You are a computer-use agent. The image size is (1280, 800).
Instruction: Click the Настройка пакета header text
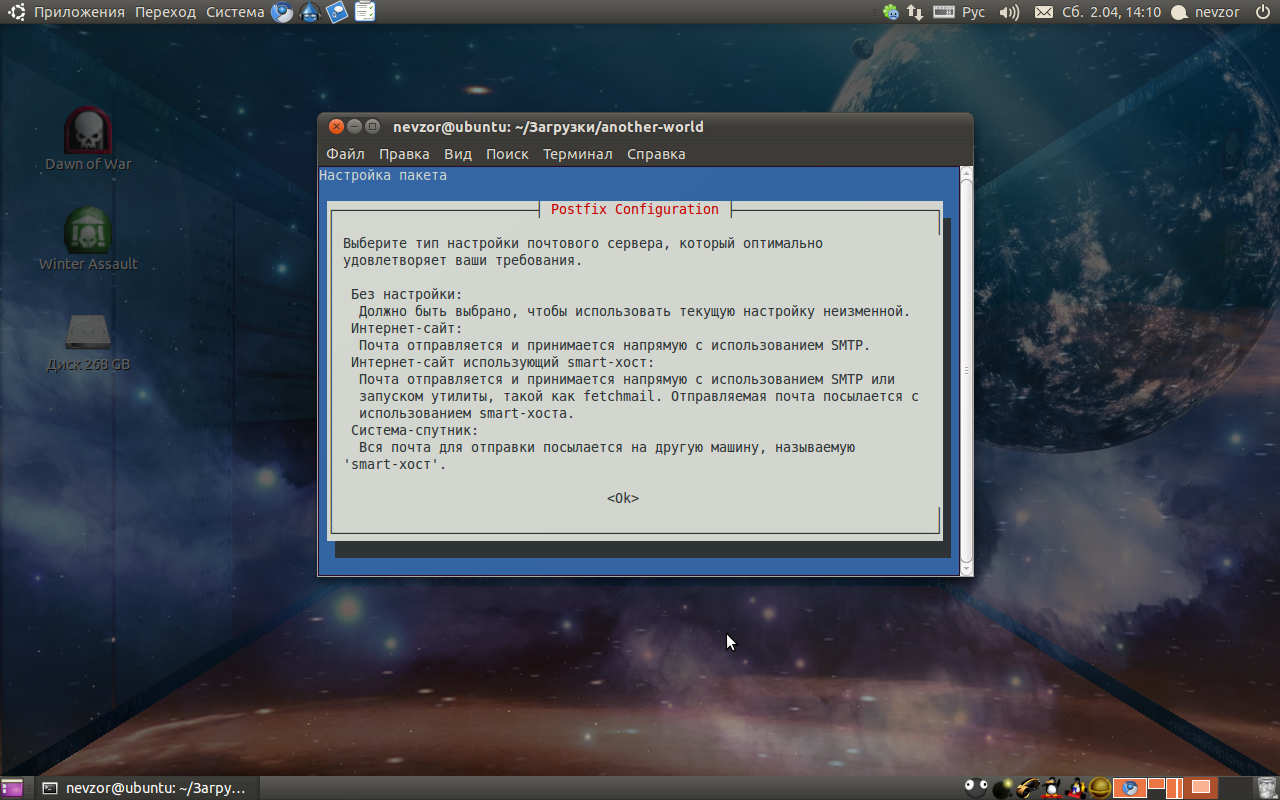coord(383,176)
